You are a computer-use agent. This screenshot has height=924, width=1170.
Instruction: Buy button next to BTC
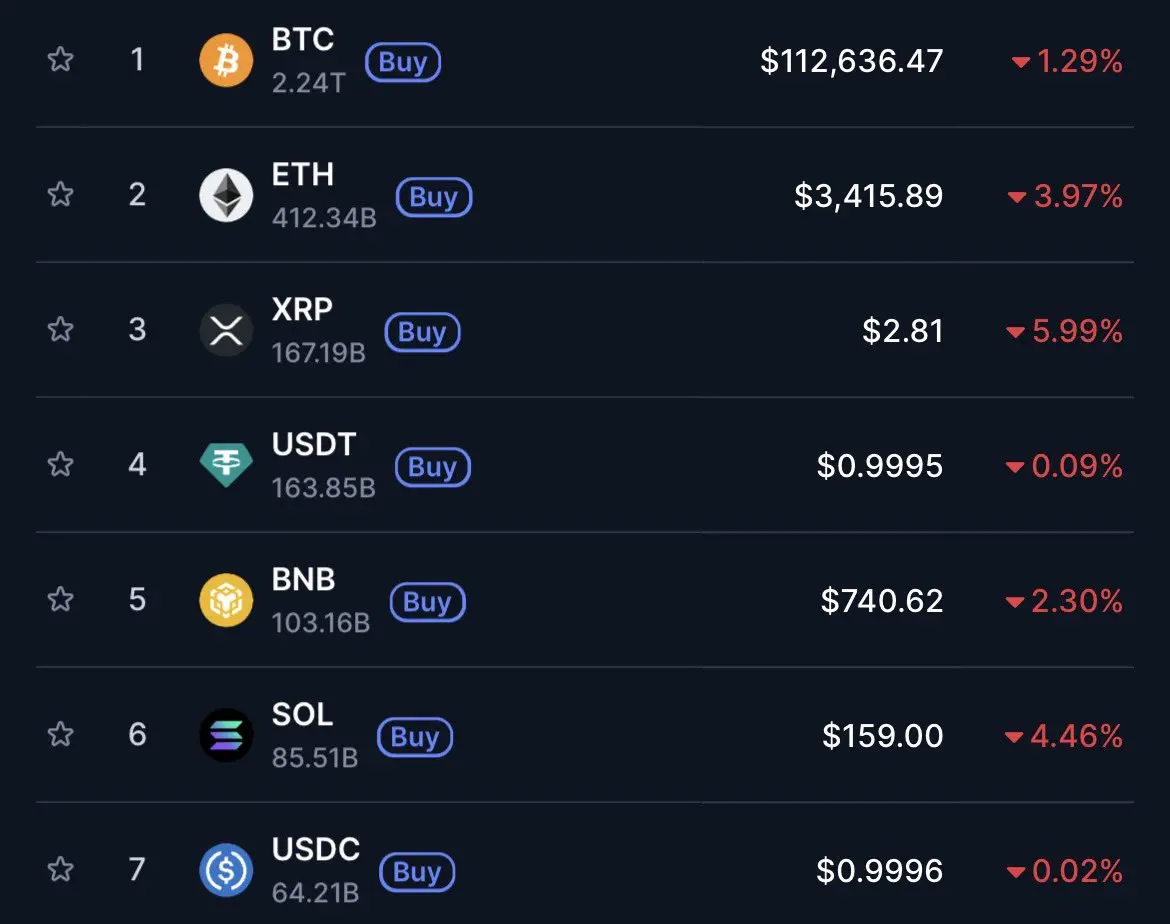[403, 62]
